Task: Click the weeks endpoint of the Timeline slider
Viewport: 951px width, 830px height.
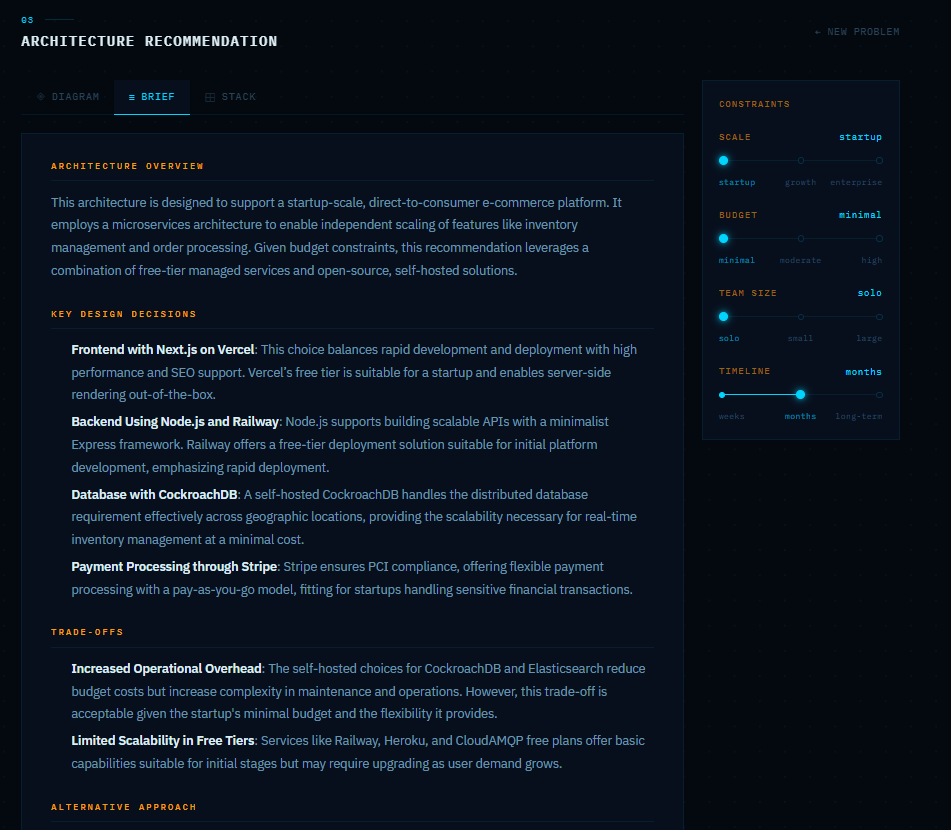Action: pyautogui.click(x=723, y=394)
